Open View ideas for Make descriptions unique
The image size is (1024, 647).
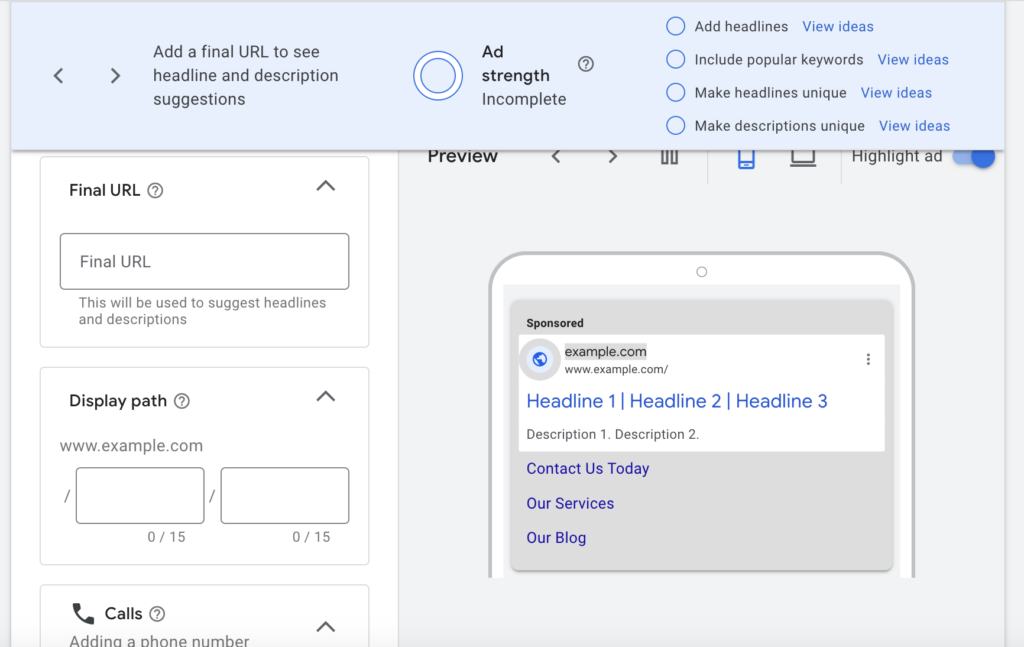point(914,126)
